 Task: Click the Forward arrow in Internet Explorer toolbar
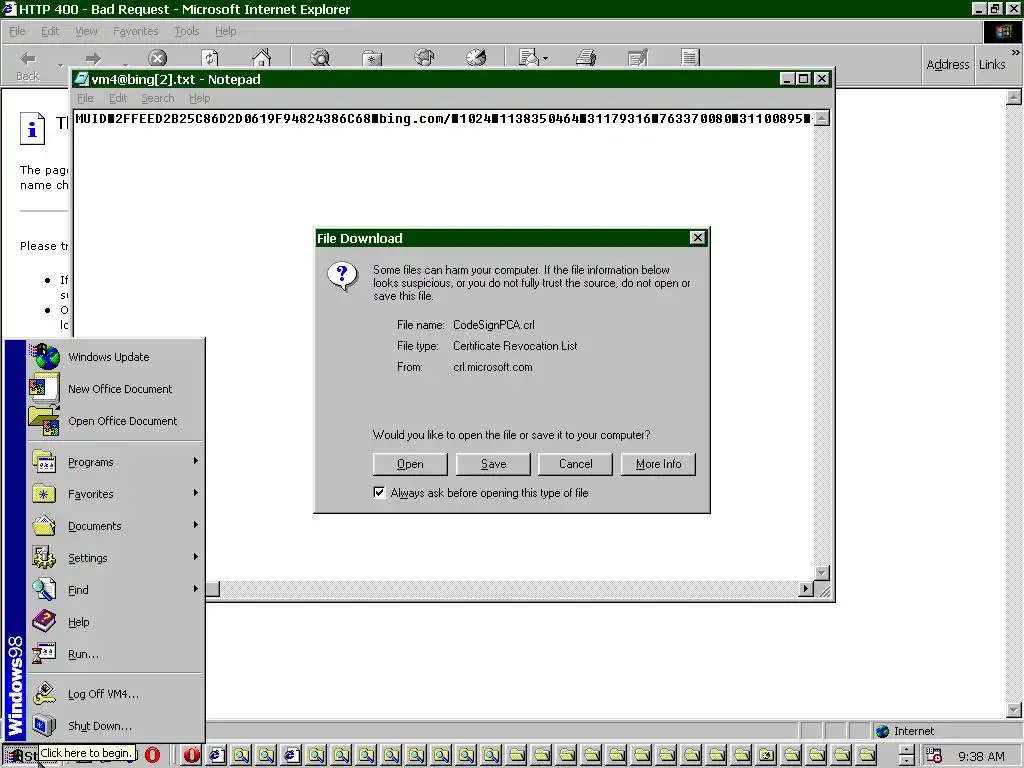(x=93, y=59)
